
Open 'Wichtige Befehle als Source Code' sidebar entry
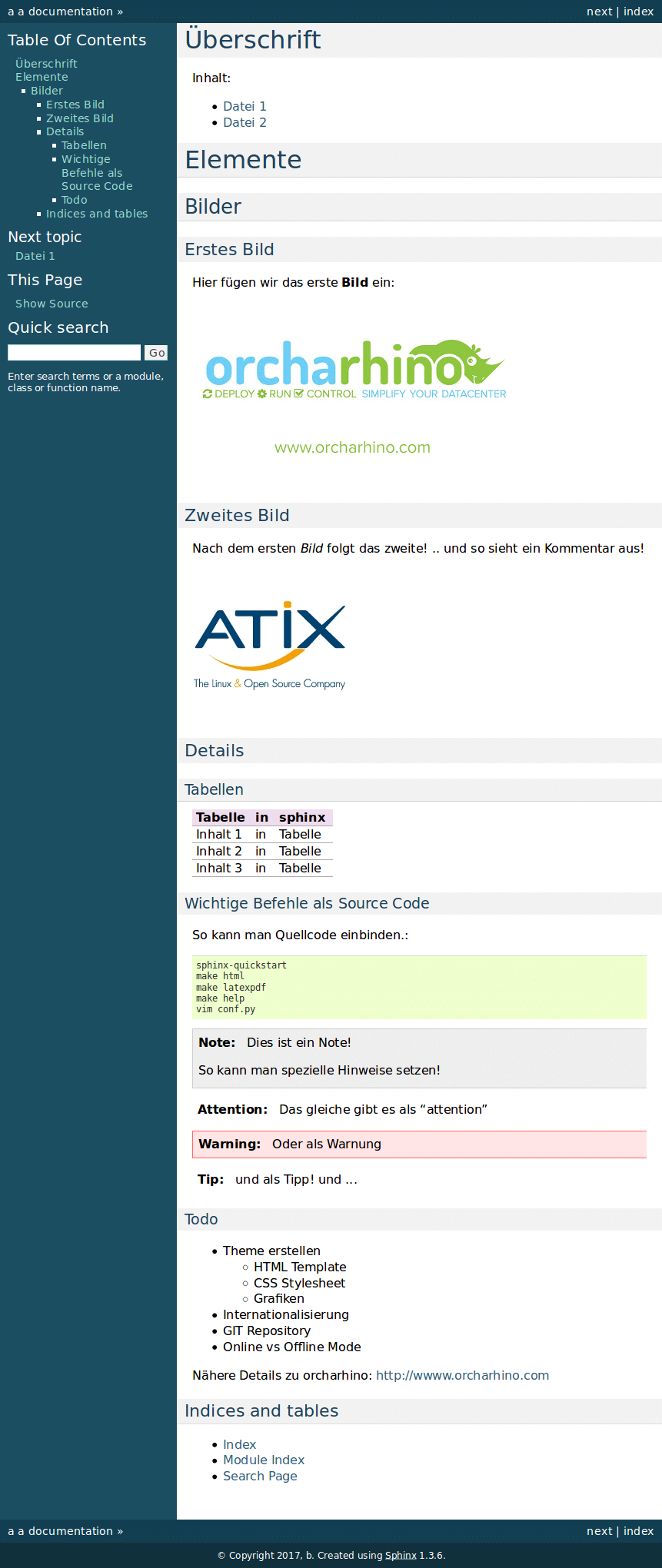click(x=97, y=172)
